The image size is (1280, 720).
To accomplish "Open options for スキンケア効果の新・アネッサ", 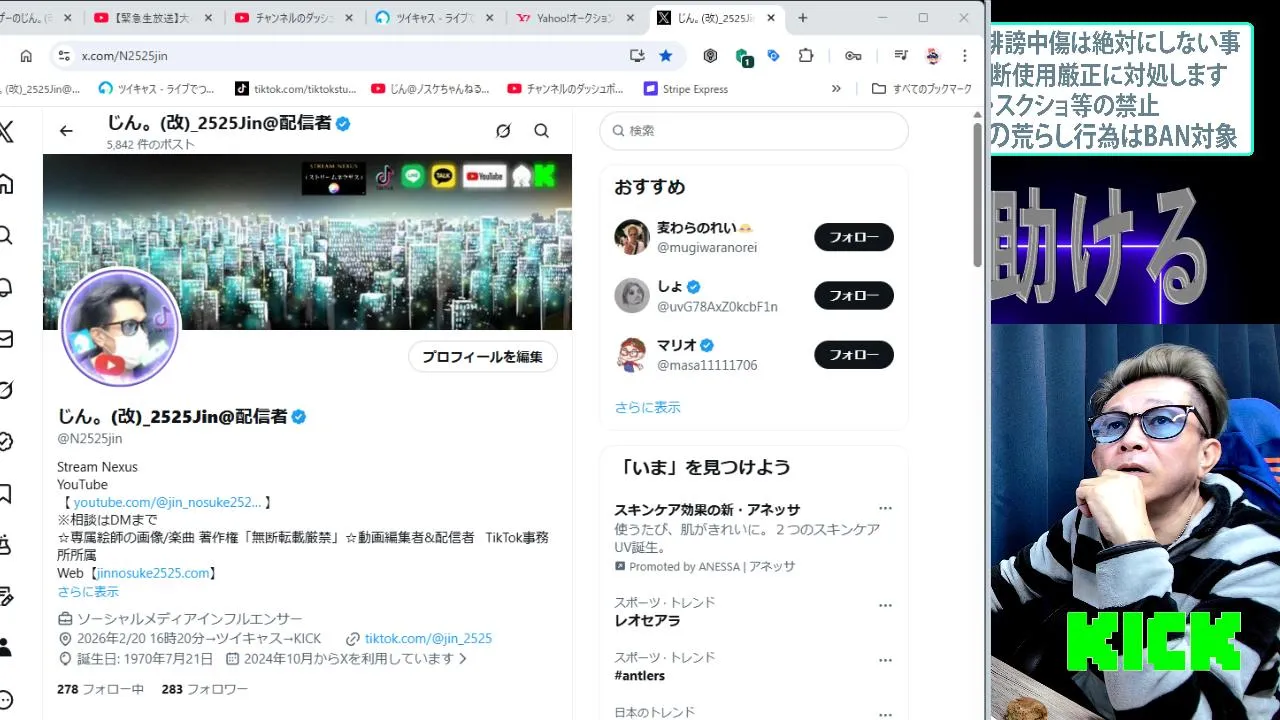I will (885, 509).
